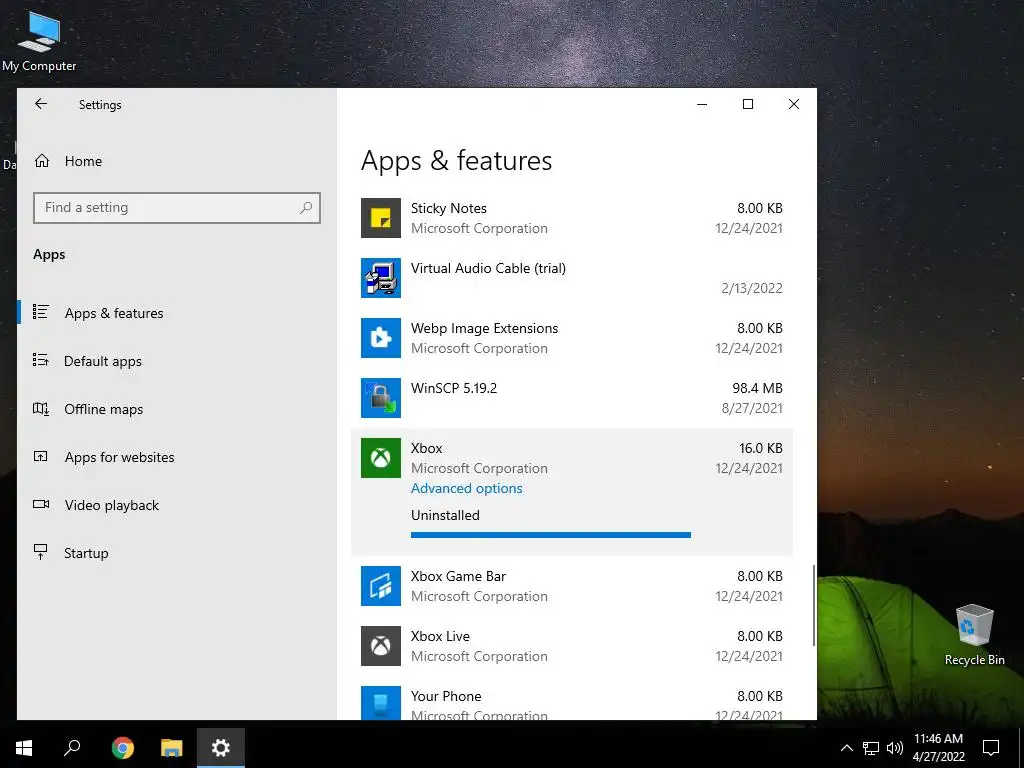Open the notification center icon
Screen dimensions: 1024x768
click(991, 748)
